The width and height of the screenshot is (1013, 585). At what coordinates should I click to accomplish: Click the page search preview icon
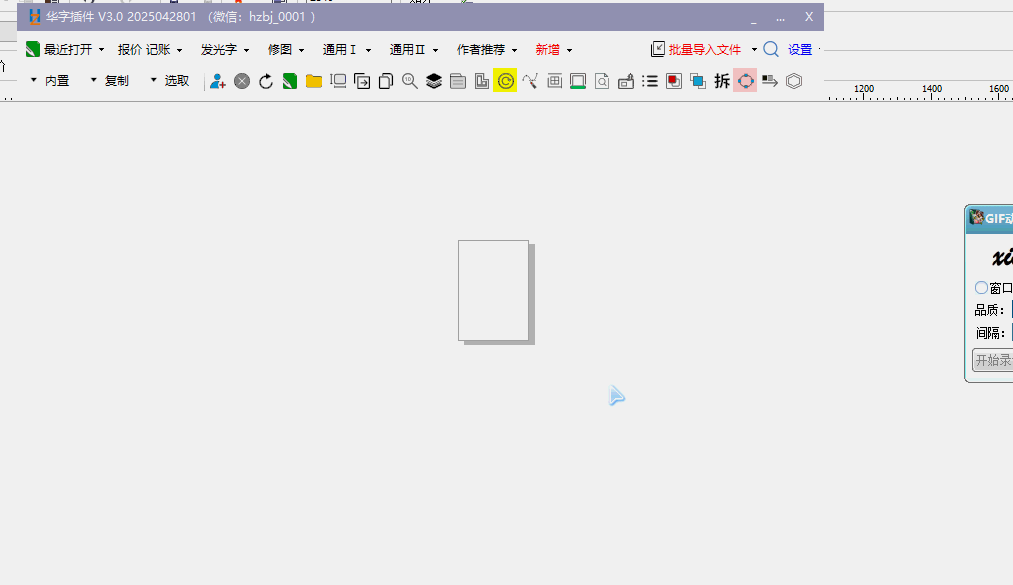[602, 81]
